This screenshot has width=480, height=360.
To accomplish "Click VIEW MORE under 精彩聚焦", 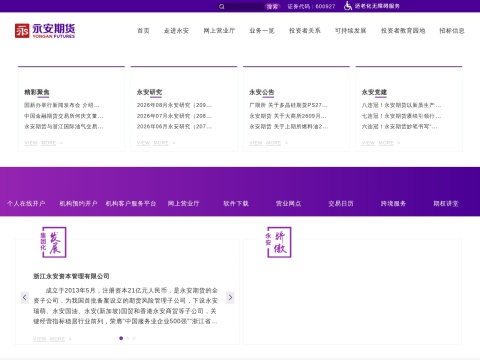I will tap(43, 143).
